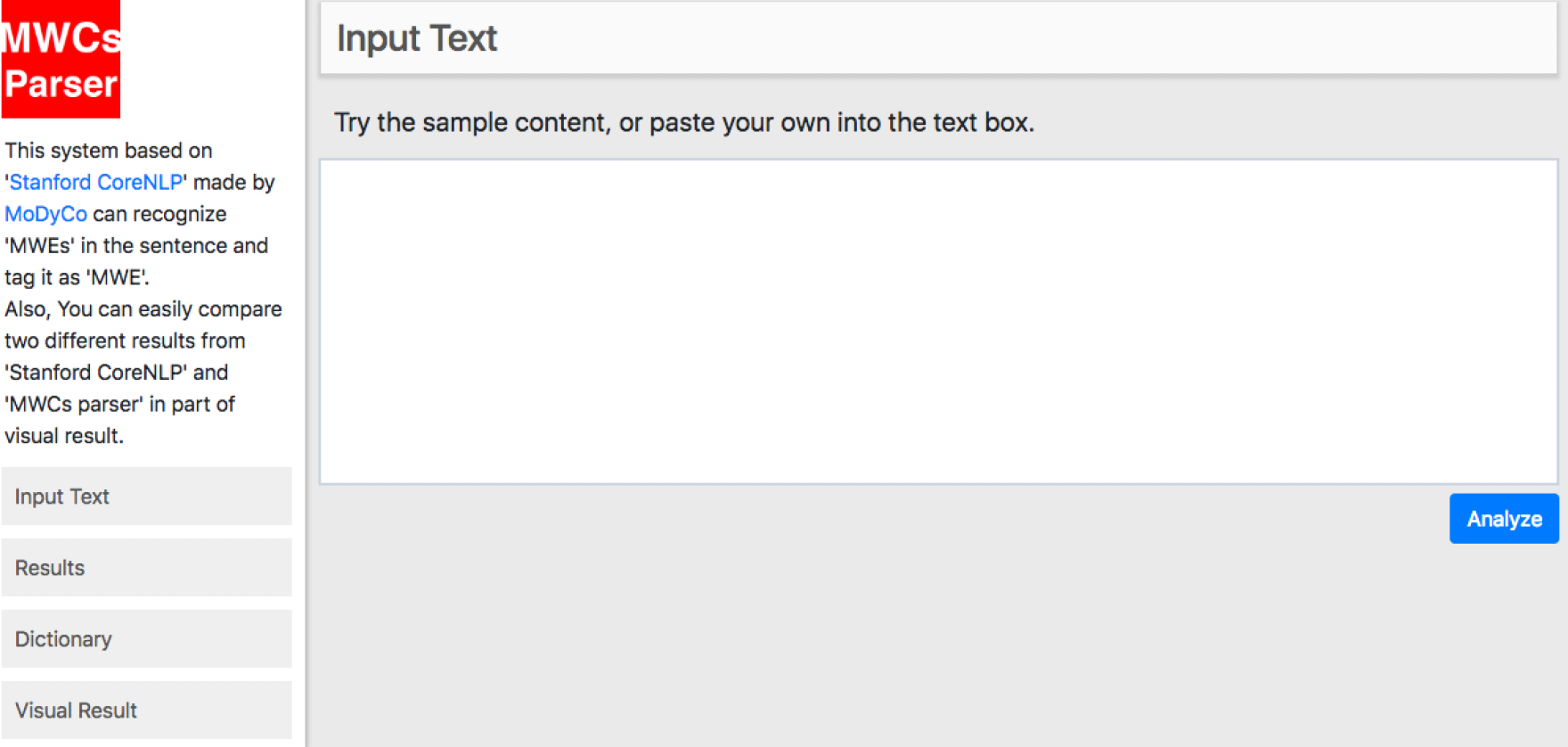Image resolution: width=1568 pixels, height=747 pixels.
Task: Click the red MWCs Parser logo
Action: (x=61, y=60)
